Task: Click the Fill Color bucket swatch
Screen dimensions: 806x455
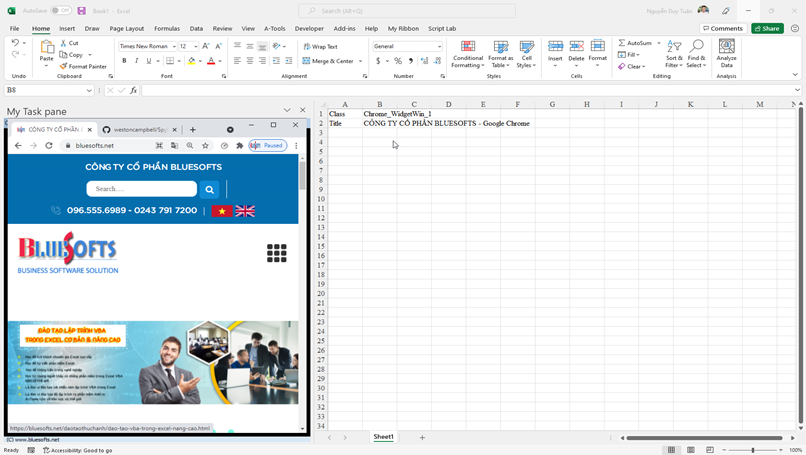Action: tap(192, 61)
